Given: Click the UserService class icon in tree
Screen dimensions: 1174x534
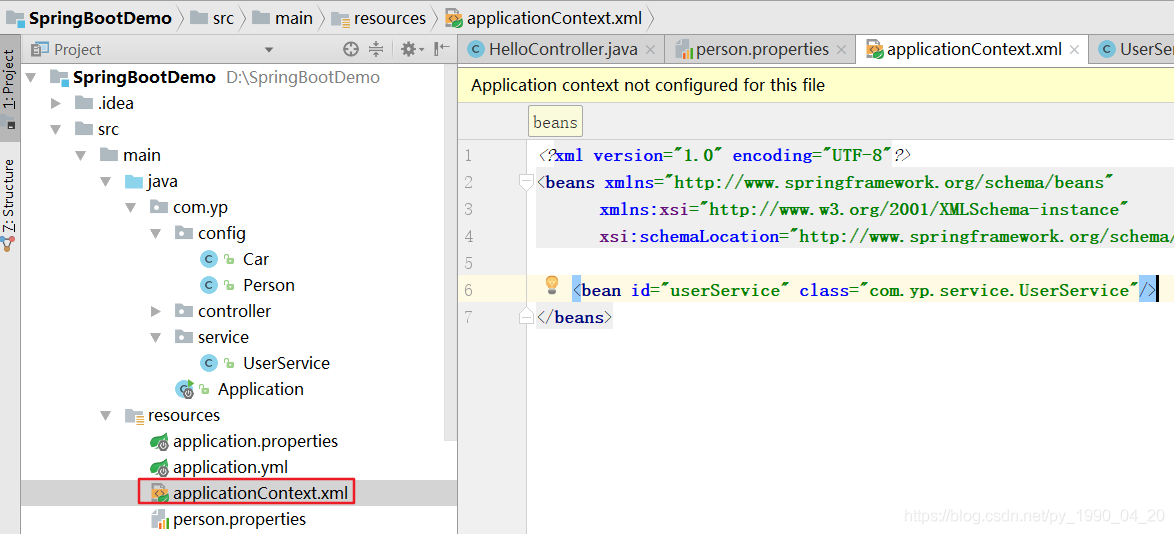Looking at the screenshot, I should coord(209,363).
